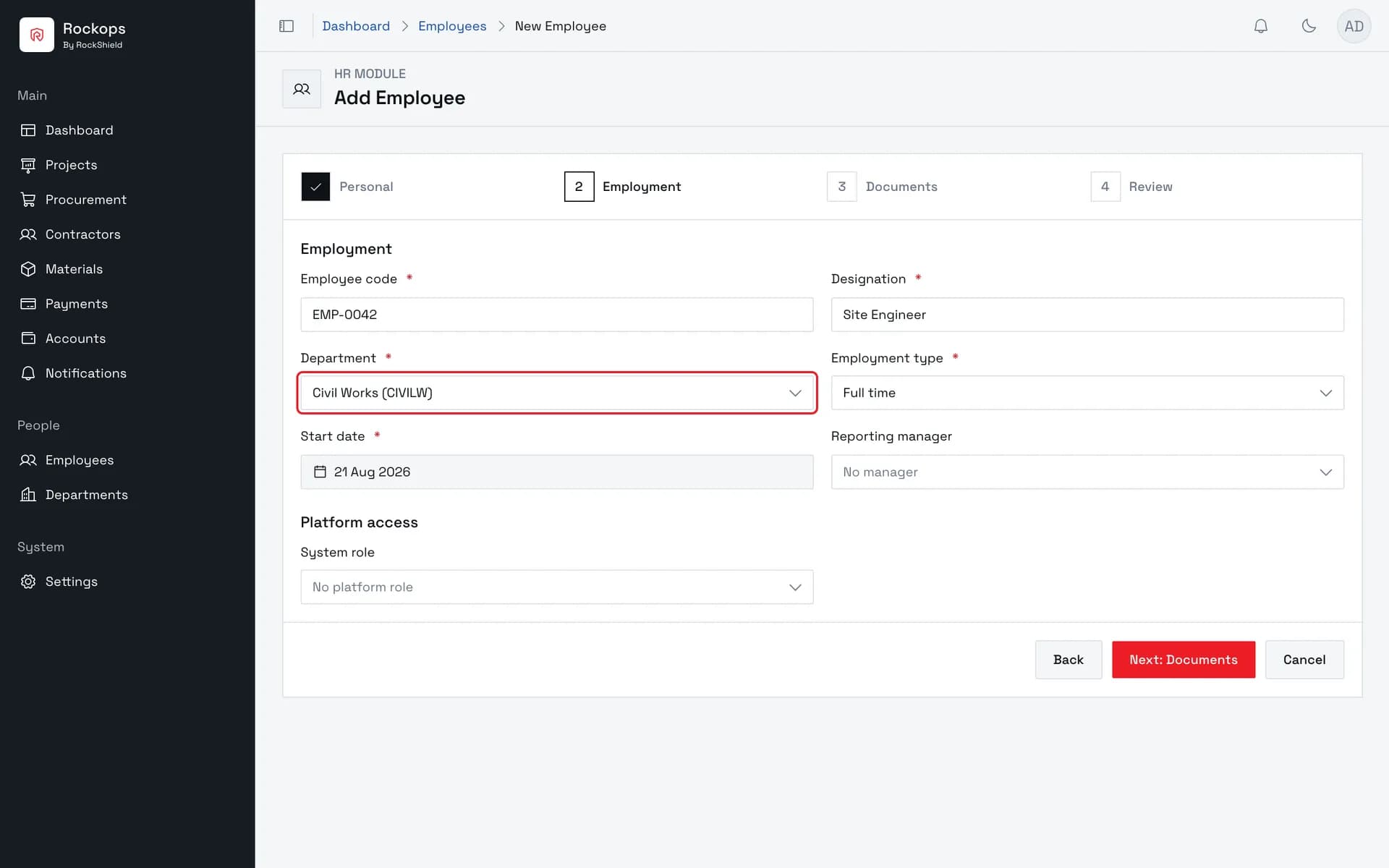Toggle the sidebar panel icon
This screenshot has width=1389, height=868.
click(286, 26)
